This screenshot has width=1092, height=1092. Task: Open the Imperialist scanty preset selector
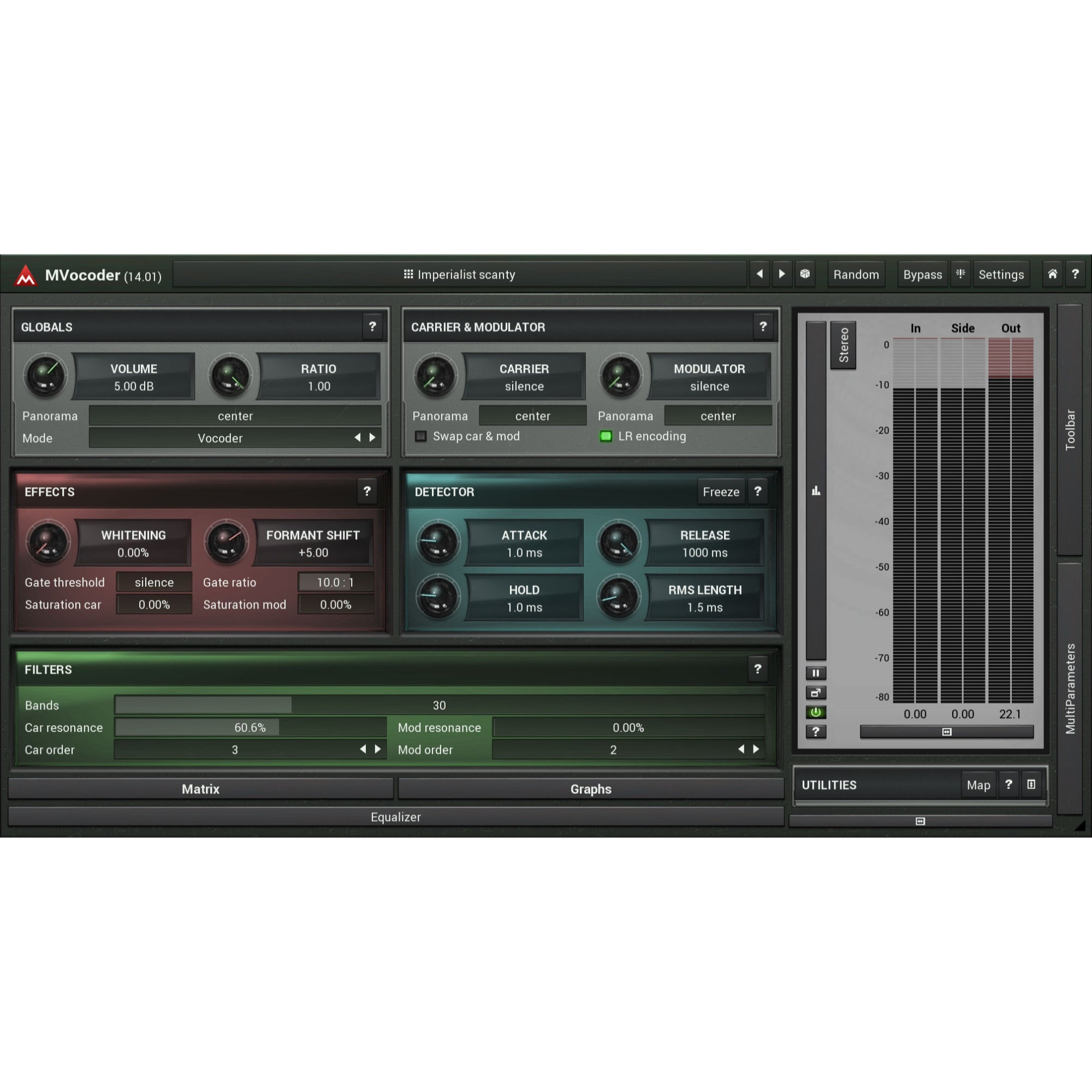[x=460, y=274]
